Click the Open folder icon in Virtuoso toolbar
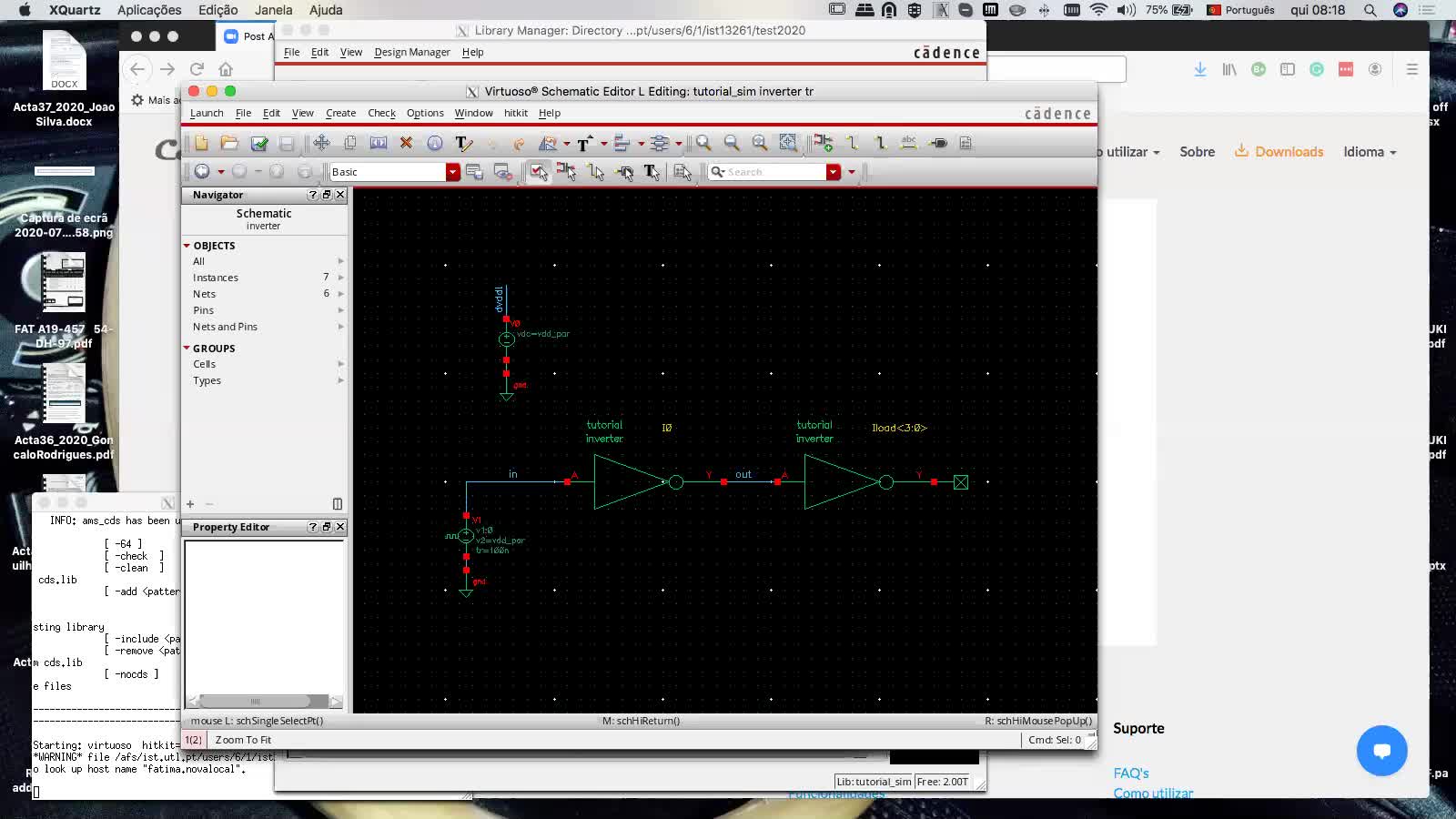Image resolution: width=1456 pixels, height=819 pixels. pyautogui.click(x=229, y=143)
